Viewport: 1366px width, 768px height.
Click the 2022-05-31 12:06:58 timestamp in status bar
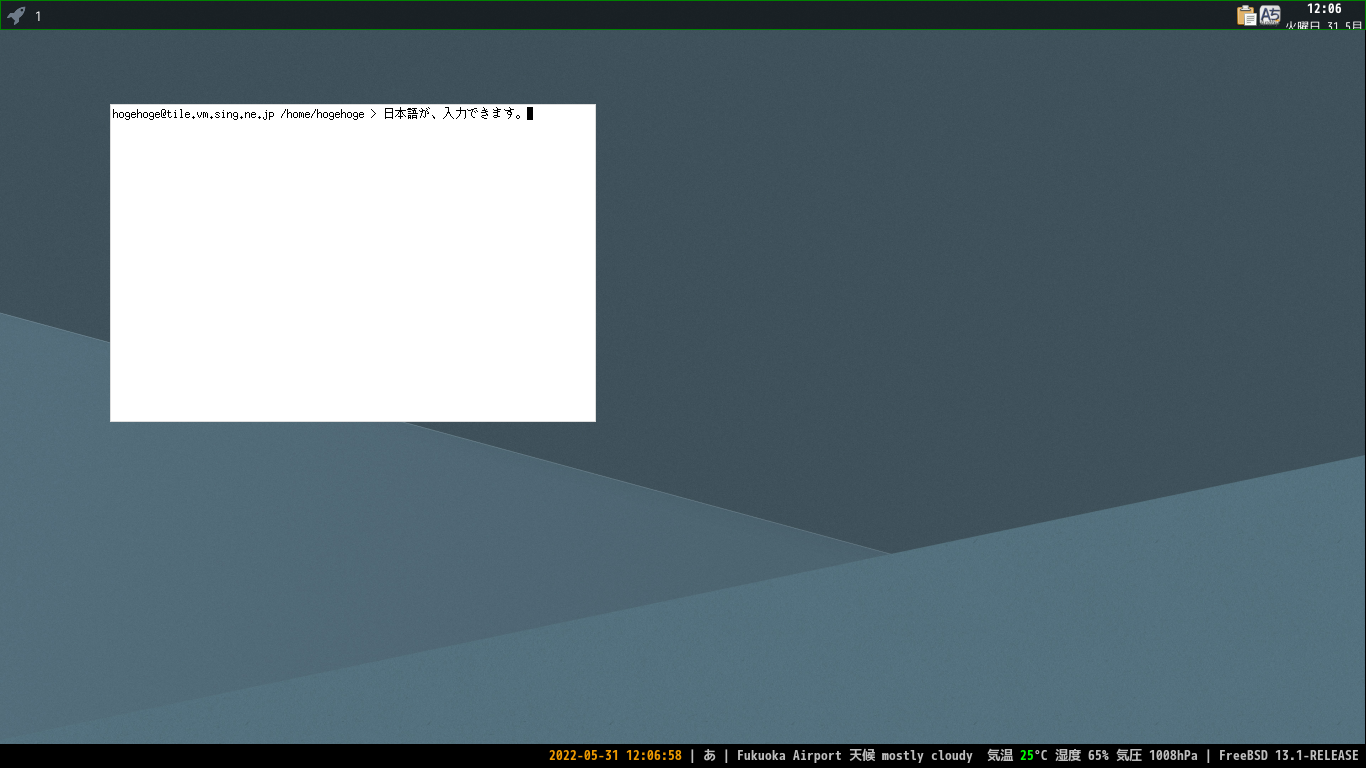(x=615, y=756)
